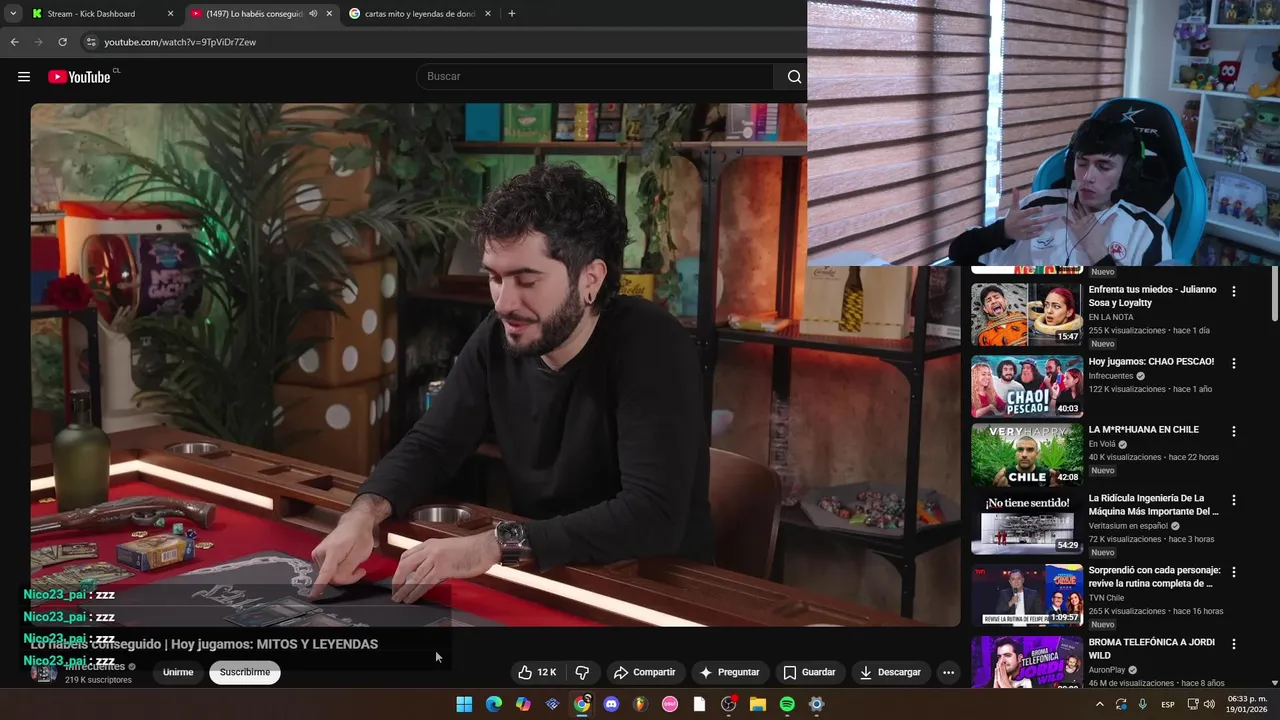Open more actions three-dot button under video
The image size is (1280, 720).
coord(948,672)
